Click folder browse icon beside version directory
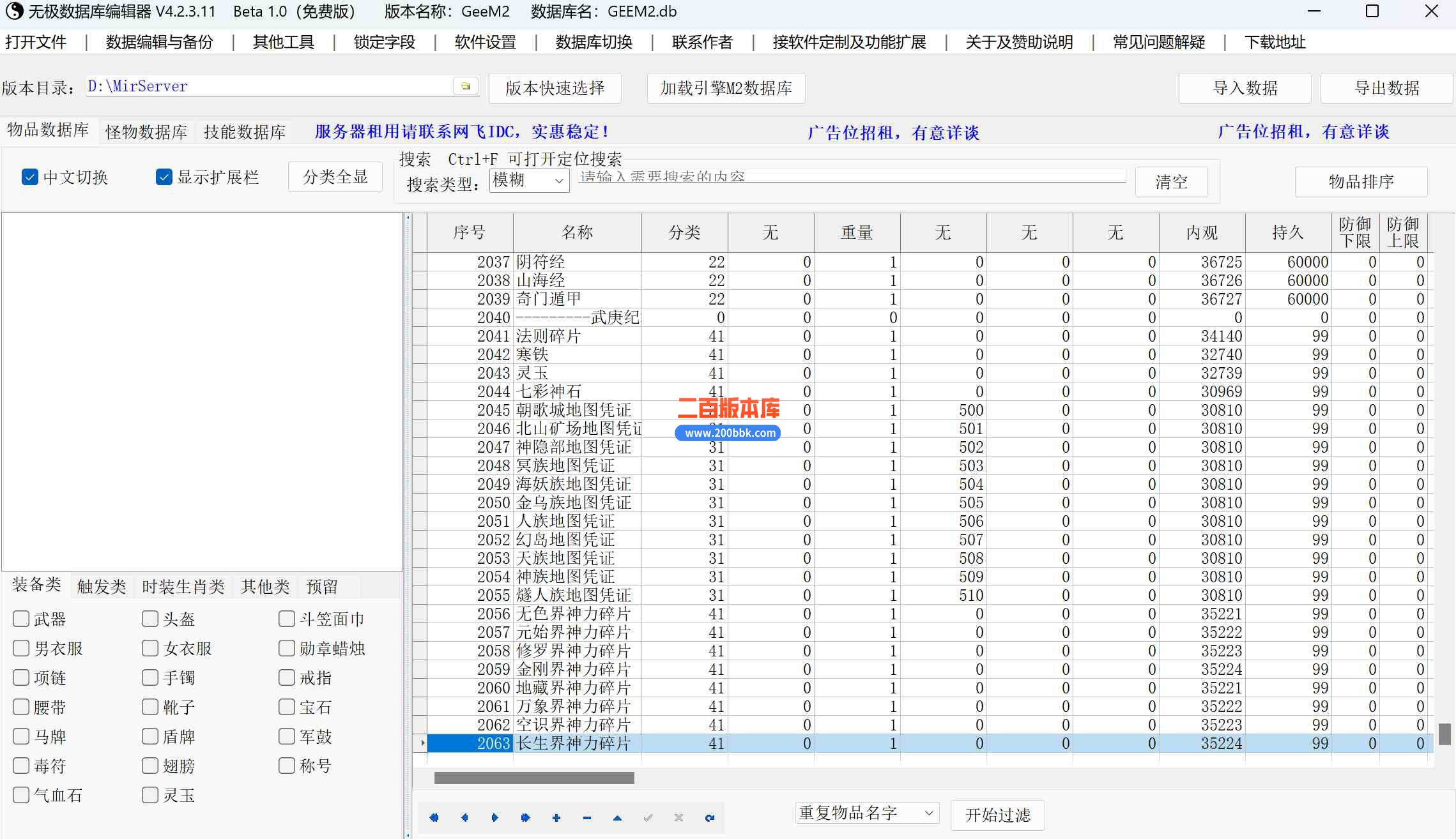1456x839 pixels. coord(466,86)
